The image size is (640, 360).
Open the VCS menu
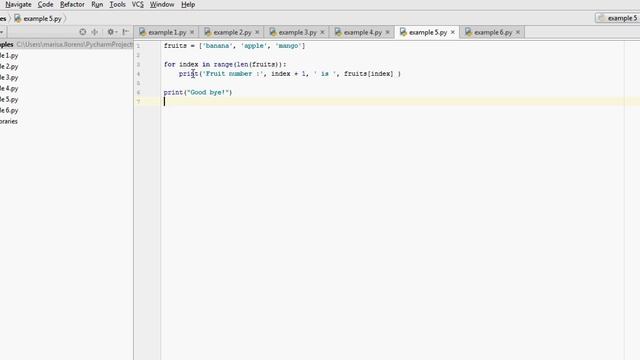point(138,4)
